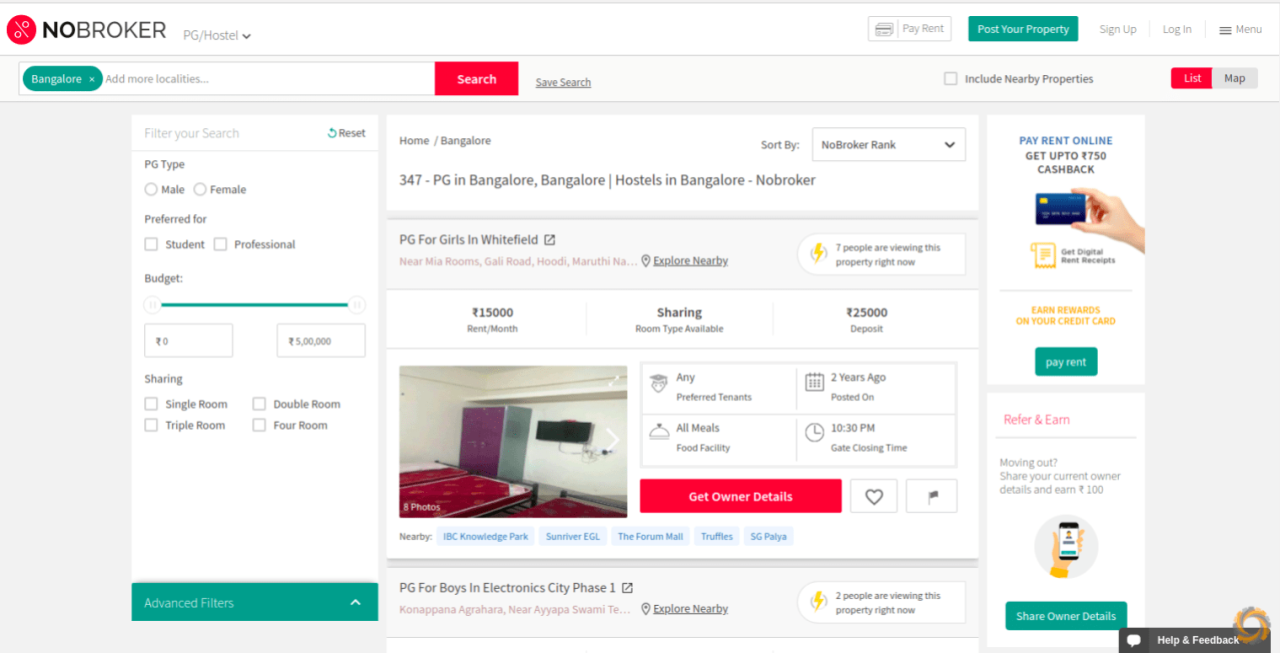
Task: Select the Male PG type radio
Action: [x=151, y=189]
